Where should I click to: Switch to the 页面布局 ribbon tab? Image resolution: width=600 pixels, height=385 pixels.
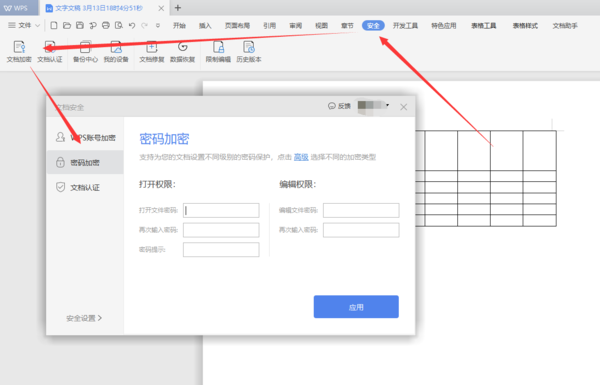(x=237, y=26)
